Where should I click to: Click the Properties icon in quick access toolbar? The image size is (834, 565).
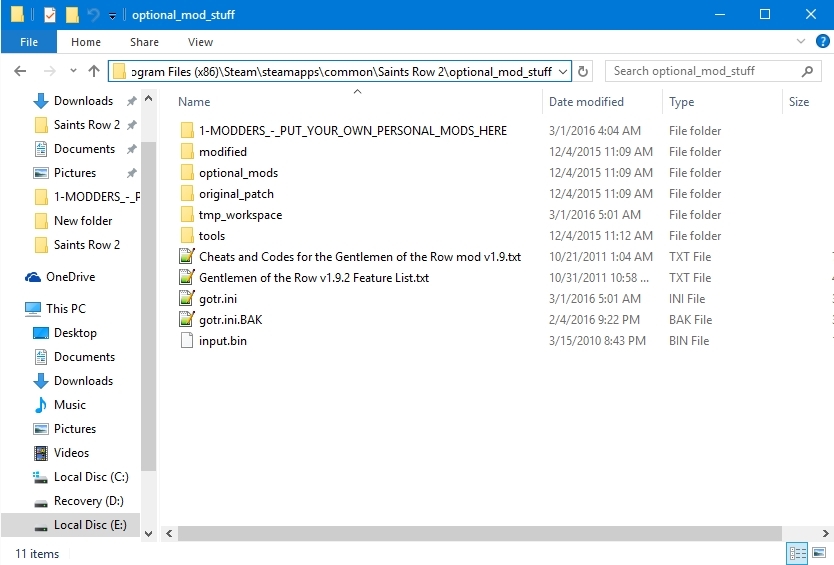click(x=49, y=15)
